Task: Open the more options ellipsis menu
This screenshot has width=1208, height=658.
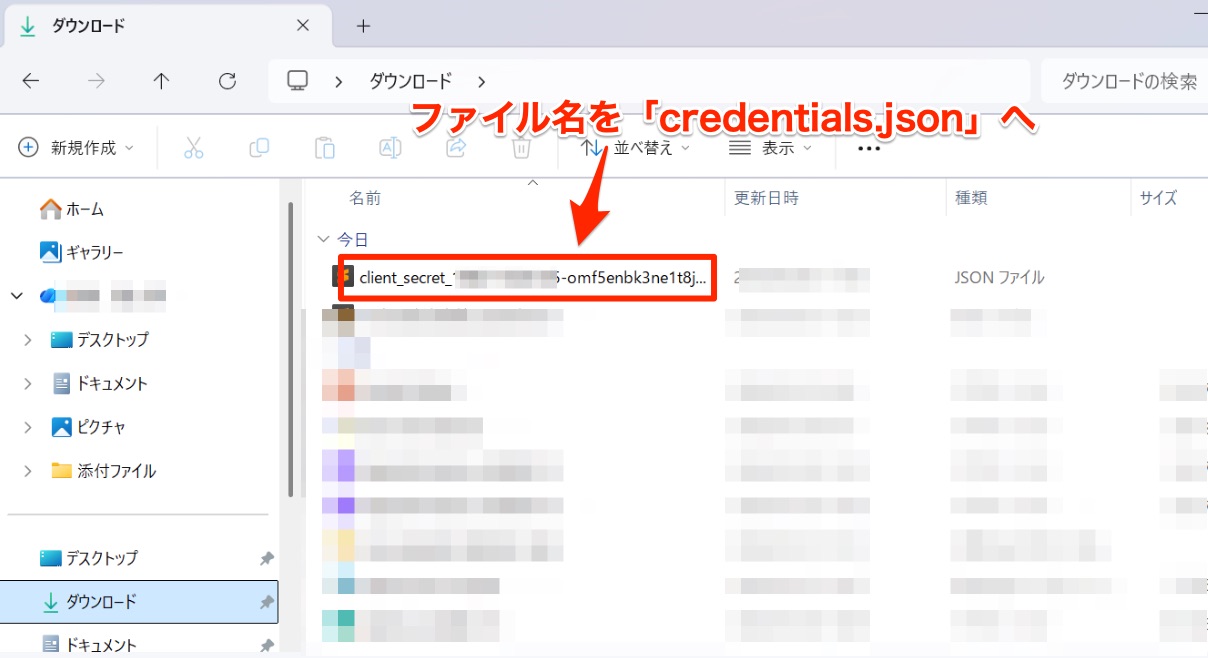Action: [x=868, y=148]
